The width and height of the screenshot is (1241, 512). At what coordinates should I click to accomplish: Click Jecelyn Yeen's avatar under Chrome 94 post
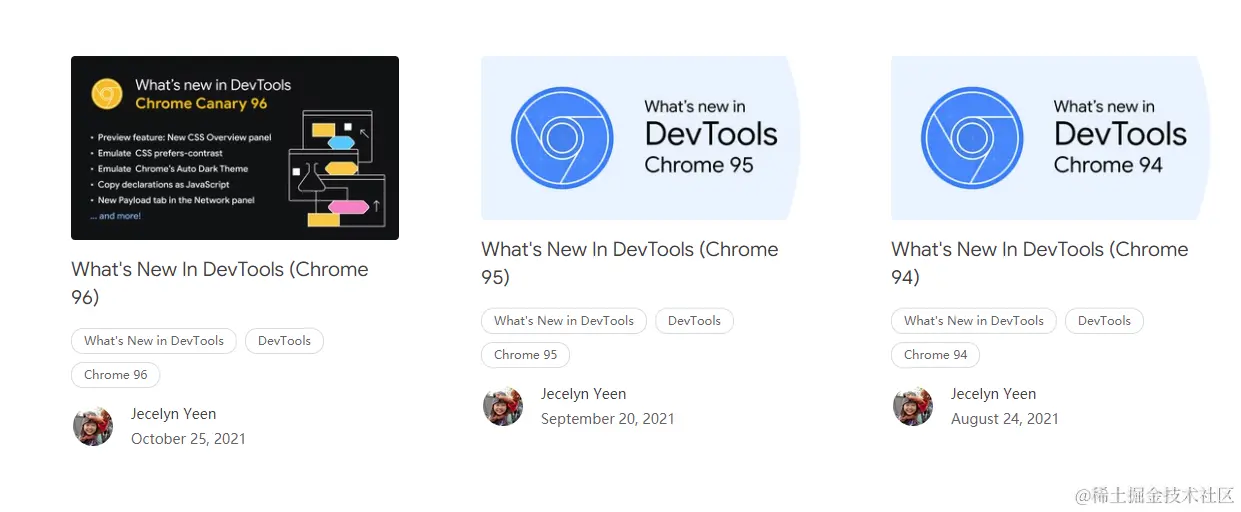(913, 406)
